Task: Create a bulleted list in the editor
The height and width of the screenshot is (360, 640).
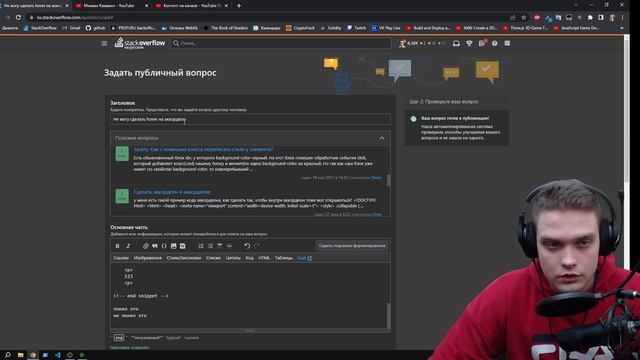Action: coord(210,246)
